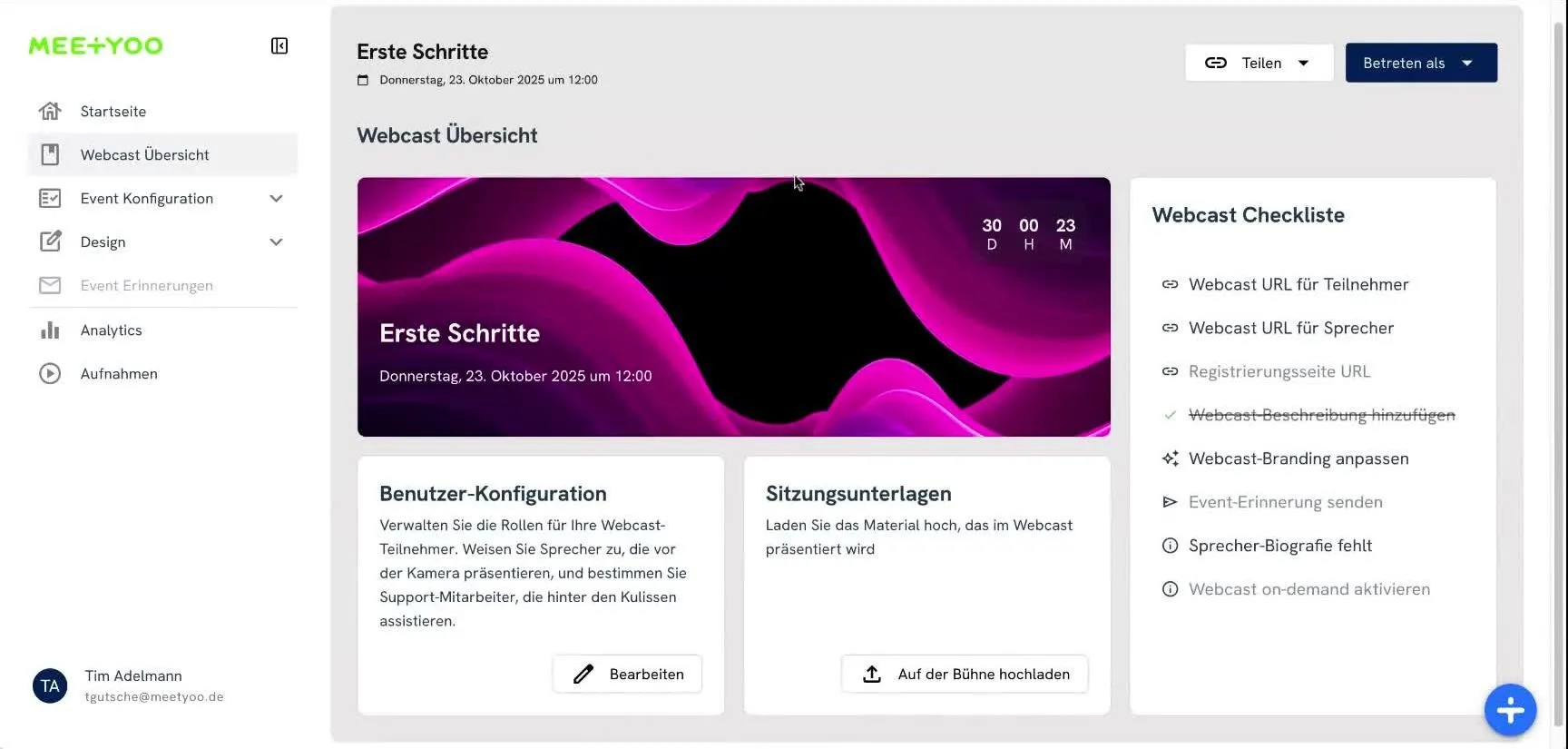This screenshot has width=1568, height=749.
Task: Click the Auf der Bühne hochladen button
Action: point(964,674)
